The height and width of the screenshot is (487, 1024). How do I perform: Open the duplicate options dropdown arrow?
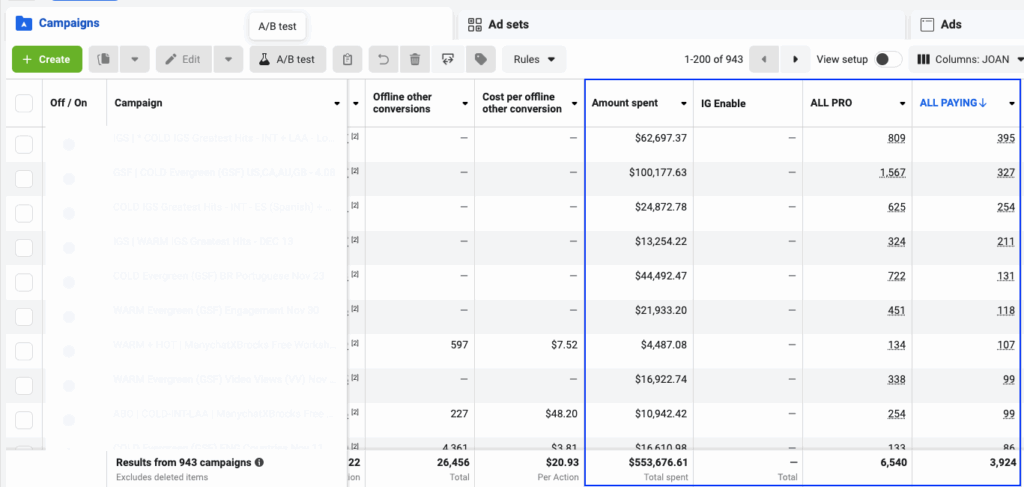tap(135, 59)
